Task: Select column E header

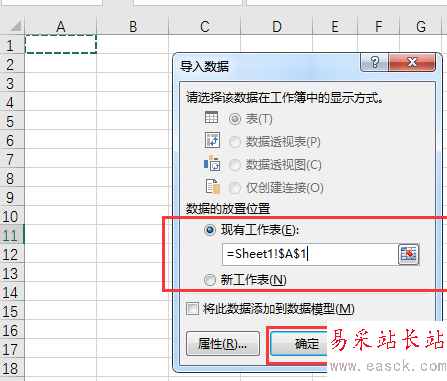Action: [x=335, y=26]
